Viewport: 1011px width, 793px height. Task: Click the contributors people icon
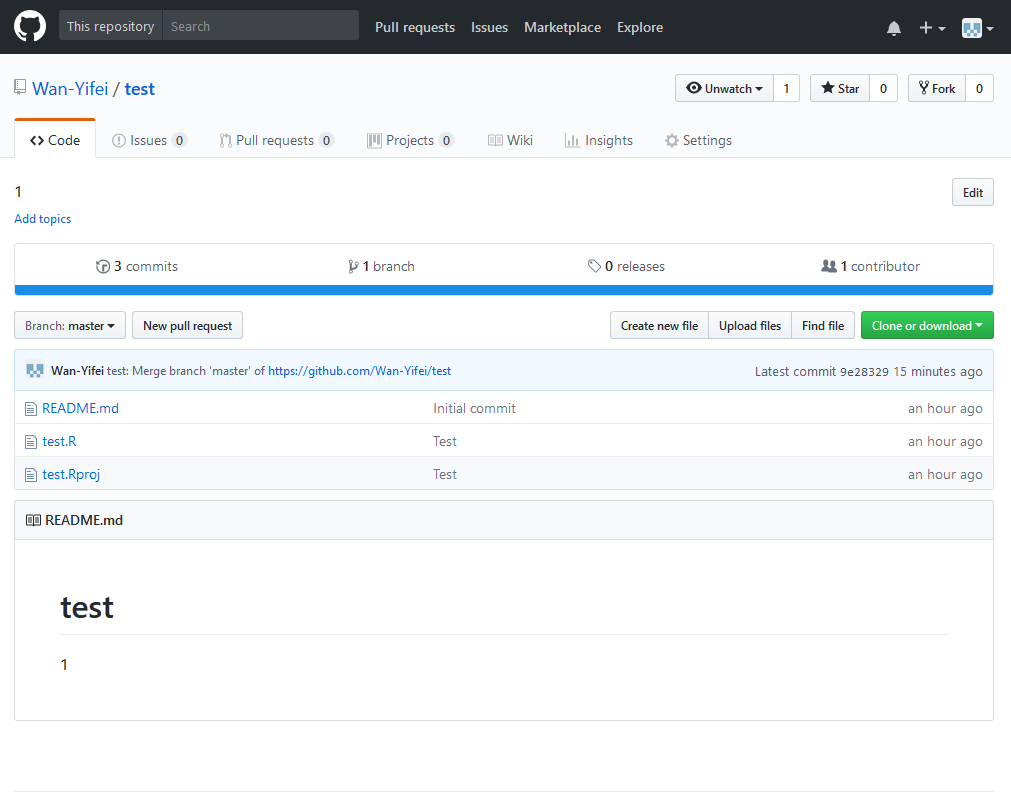(829, 266)
